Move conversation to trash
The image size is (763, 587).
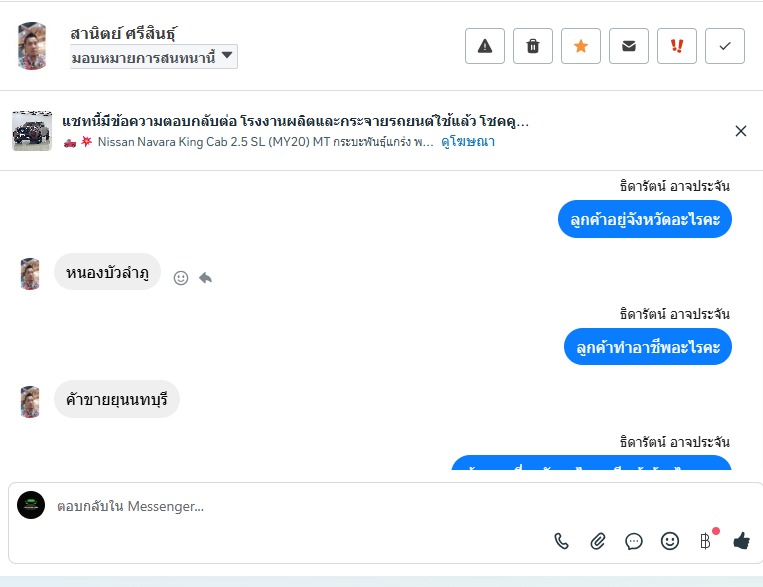coord(533,46)
